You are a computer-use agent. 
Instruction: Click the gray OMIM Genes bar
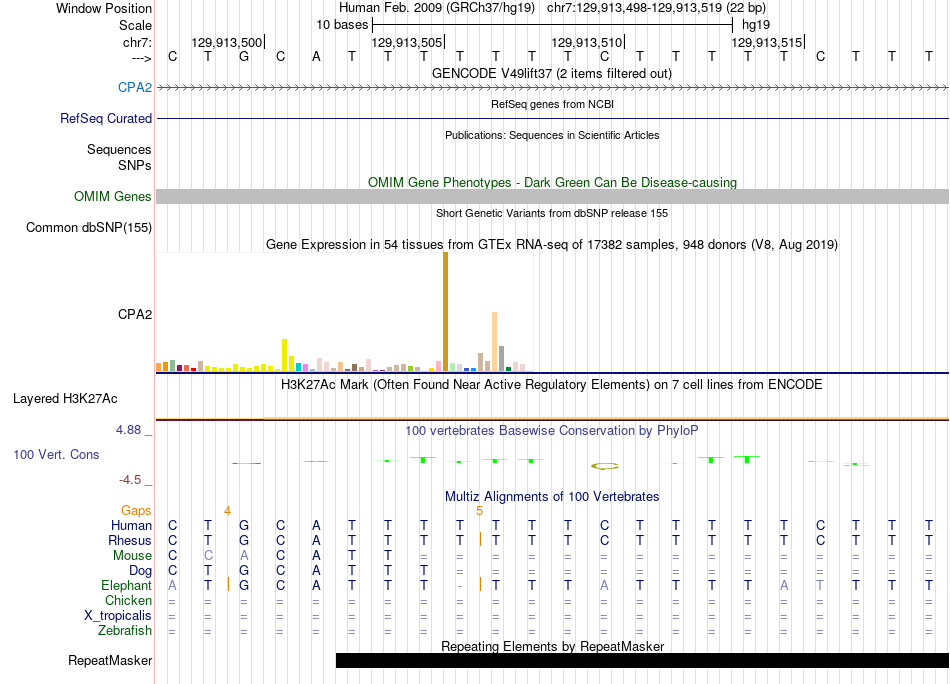pyautogui.click(x=552, y=196)
